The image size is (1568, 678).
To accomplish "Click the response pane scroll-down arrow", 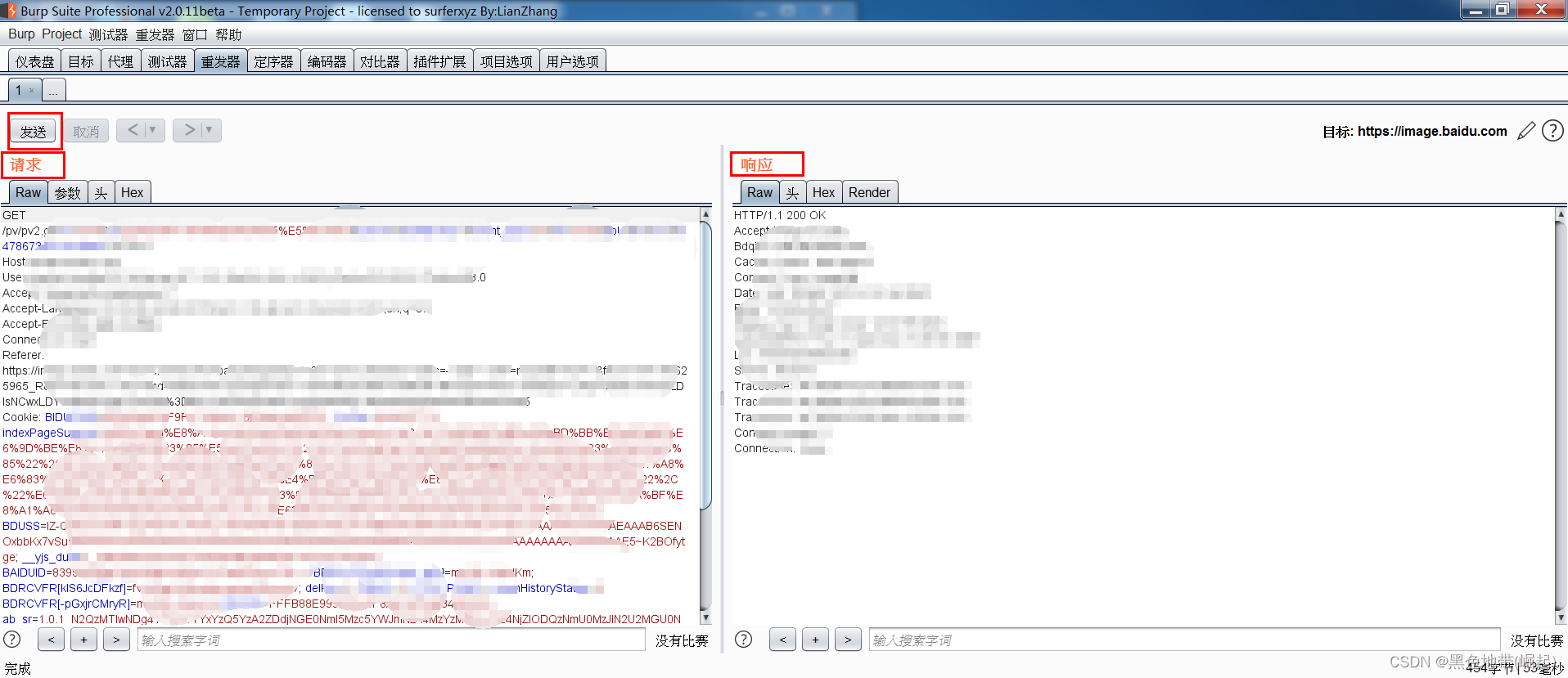I will pos(1561,618).
